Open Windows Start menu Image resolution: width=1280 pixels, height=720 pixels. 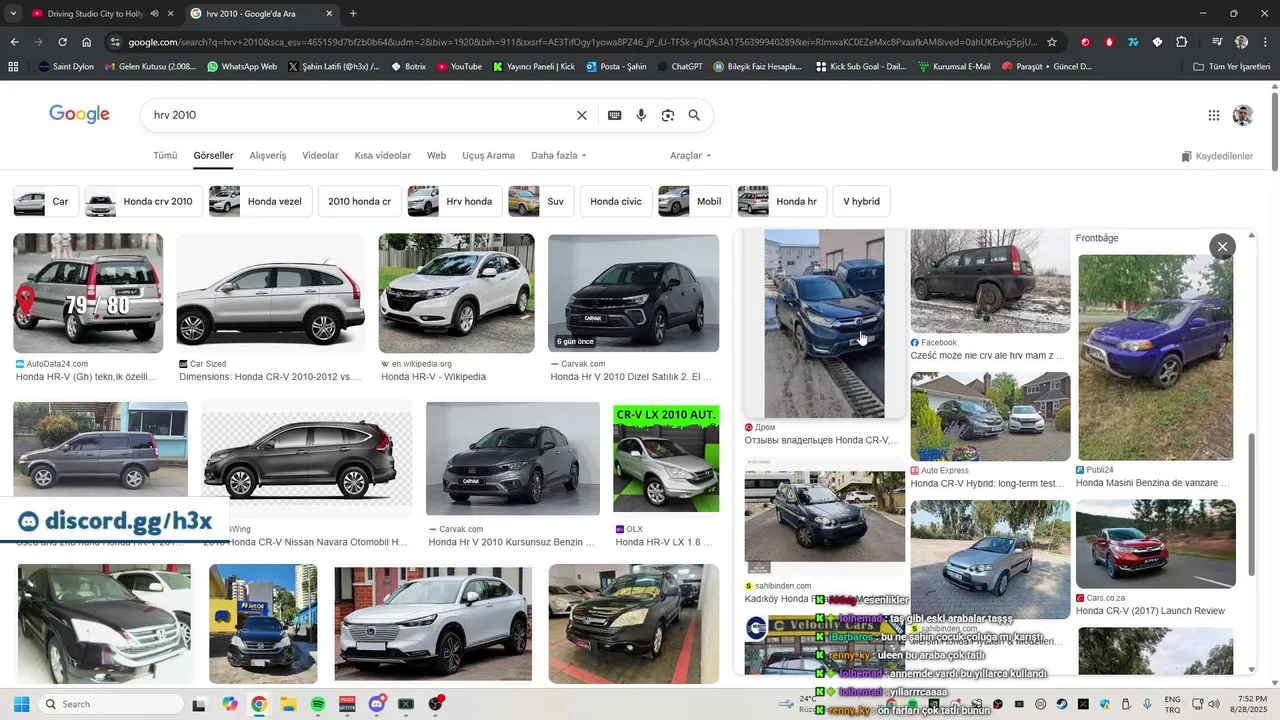[21, 704]
